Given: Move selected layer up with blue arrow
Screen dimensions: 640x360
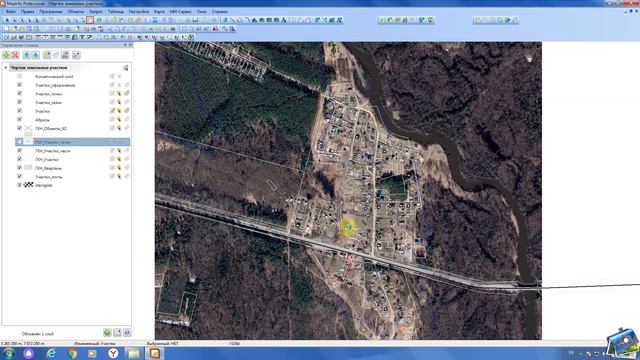Looking at the screenshot, I should [x=27, y=55].
